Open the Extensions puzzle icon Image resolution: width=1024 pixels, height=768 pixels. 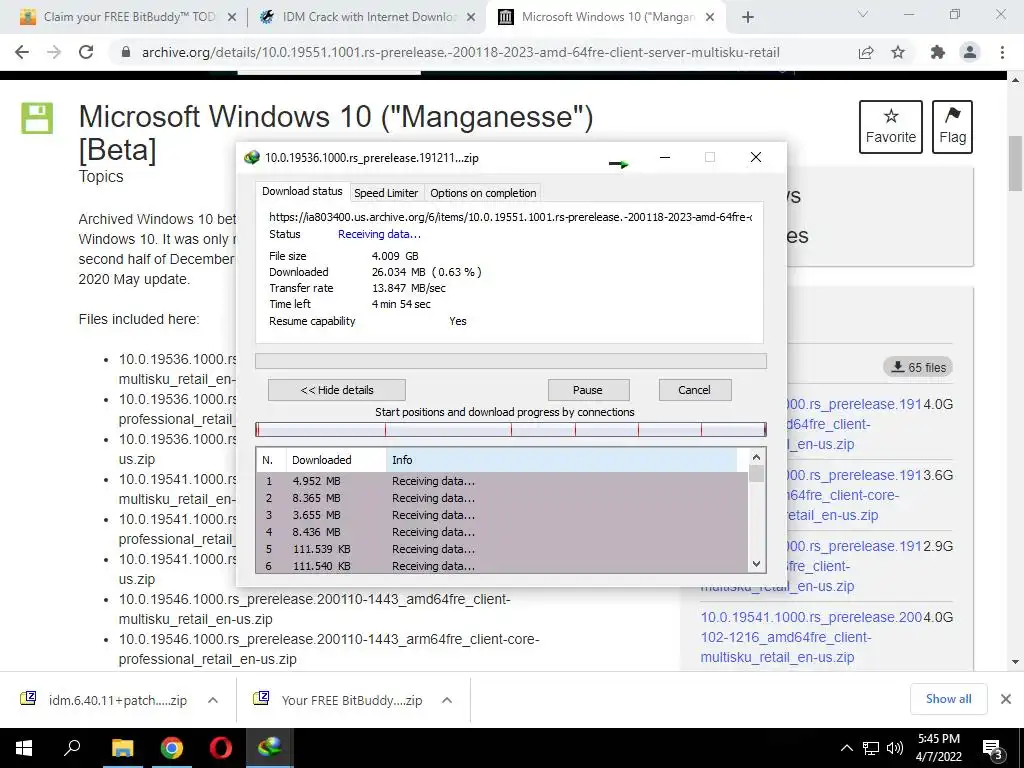[x=938, y=52]
